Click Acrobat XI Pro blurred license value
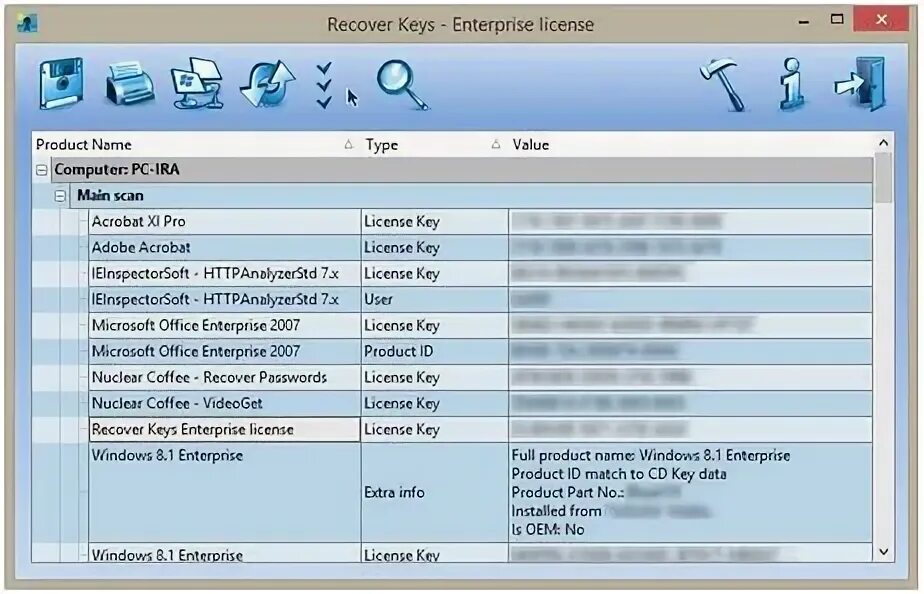Viewport: 924px width, 594px height. coord(616,222)
